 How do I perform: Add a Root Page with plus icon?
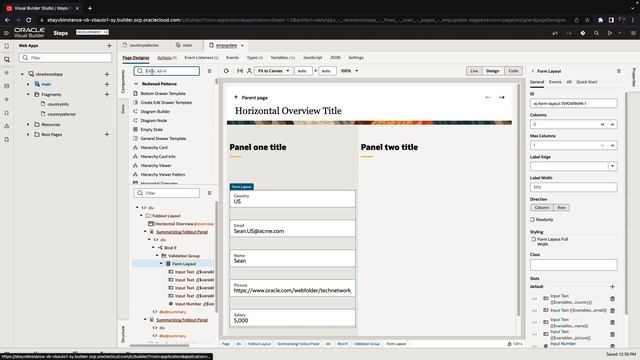(107, 134)
